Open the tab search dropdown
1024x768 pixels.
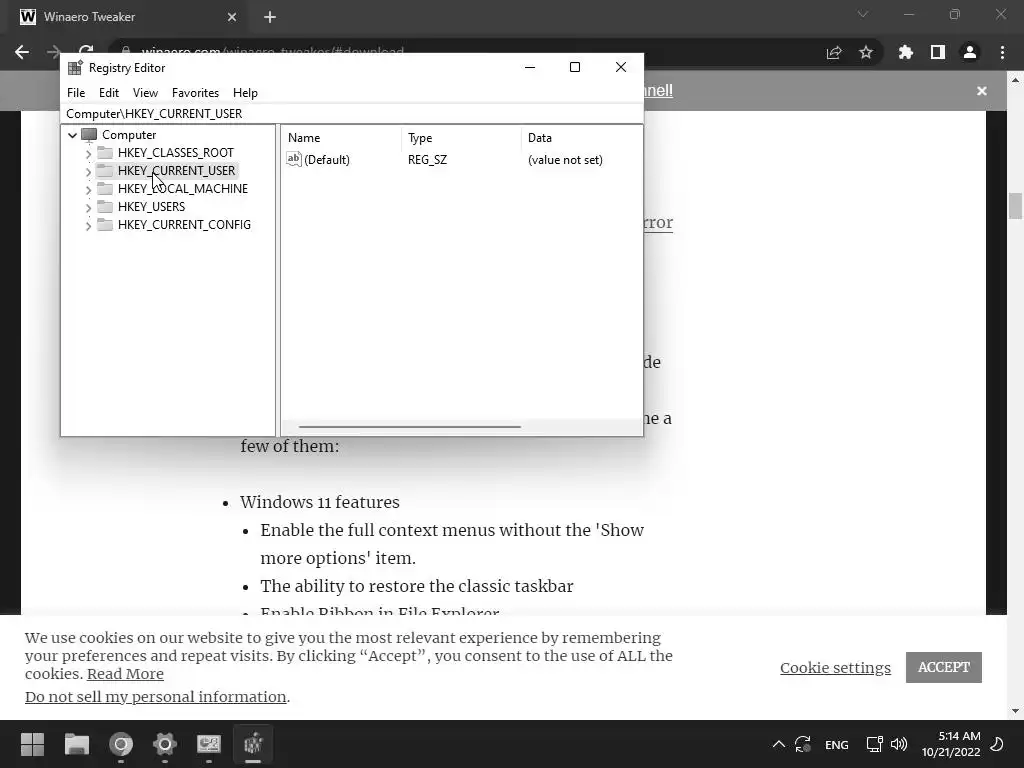click(x=863, y=14)
